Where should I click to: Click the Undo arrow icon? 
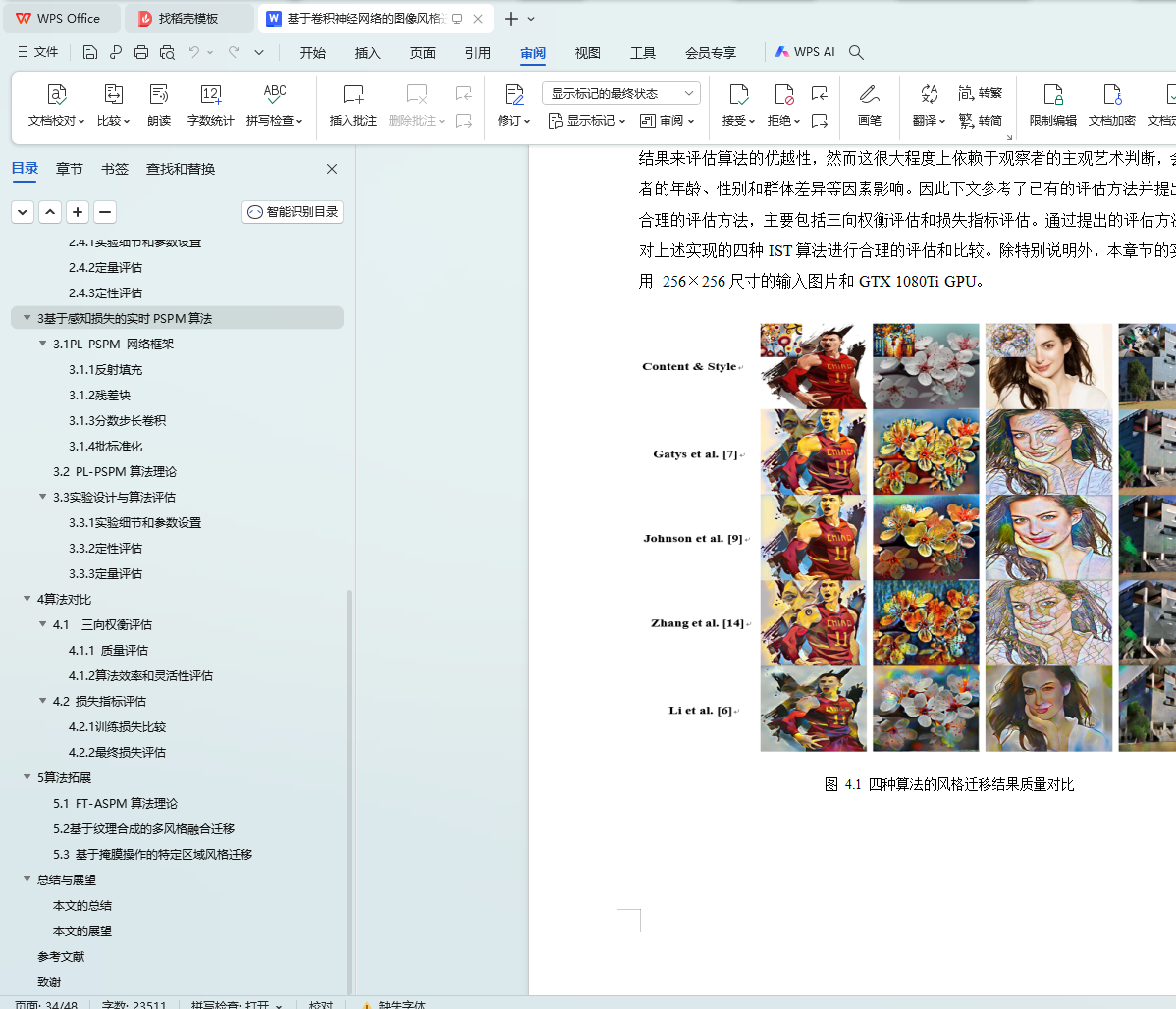click(194, 52)
